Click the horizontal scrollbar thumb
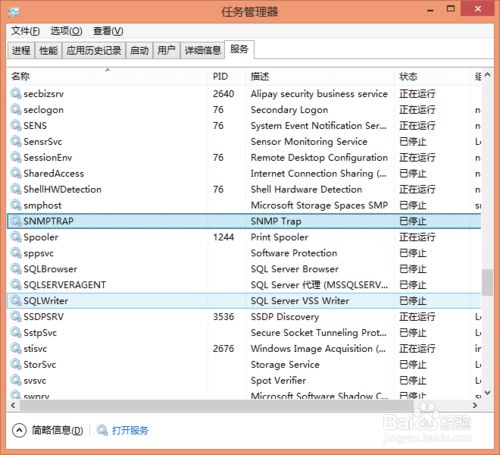The width and height of the screenshot is (500, 455). (217, 405)
